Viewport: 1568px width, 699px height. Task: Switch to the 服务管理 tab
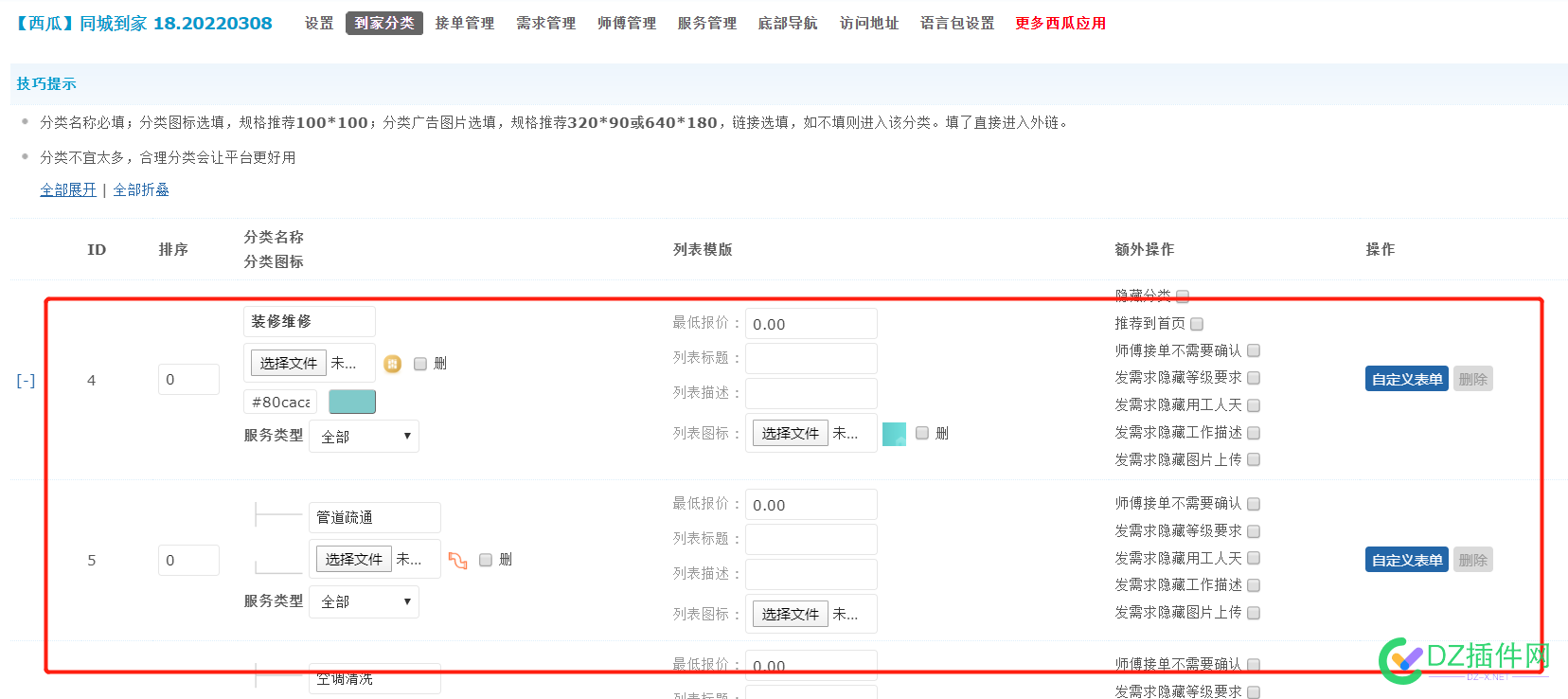pyautogui.click(x=707, y=23)
